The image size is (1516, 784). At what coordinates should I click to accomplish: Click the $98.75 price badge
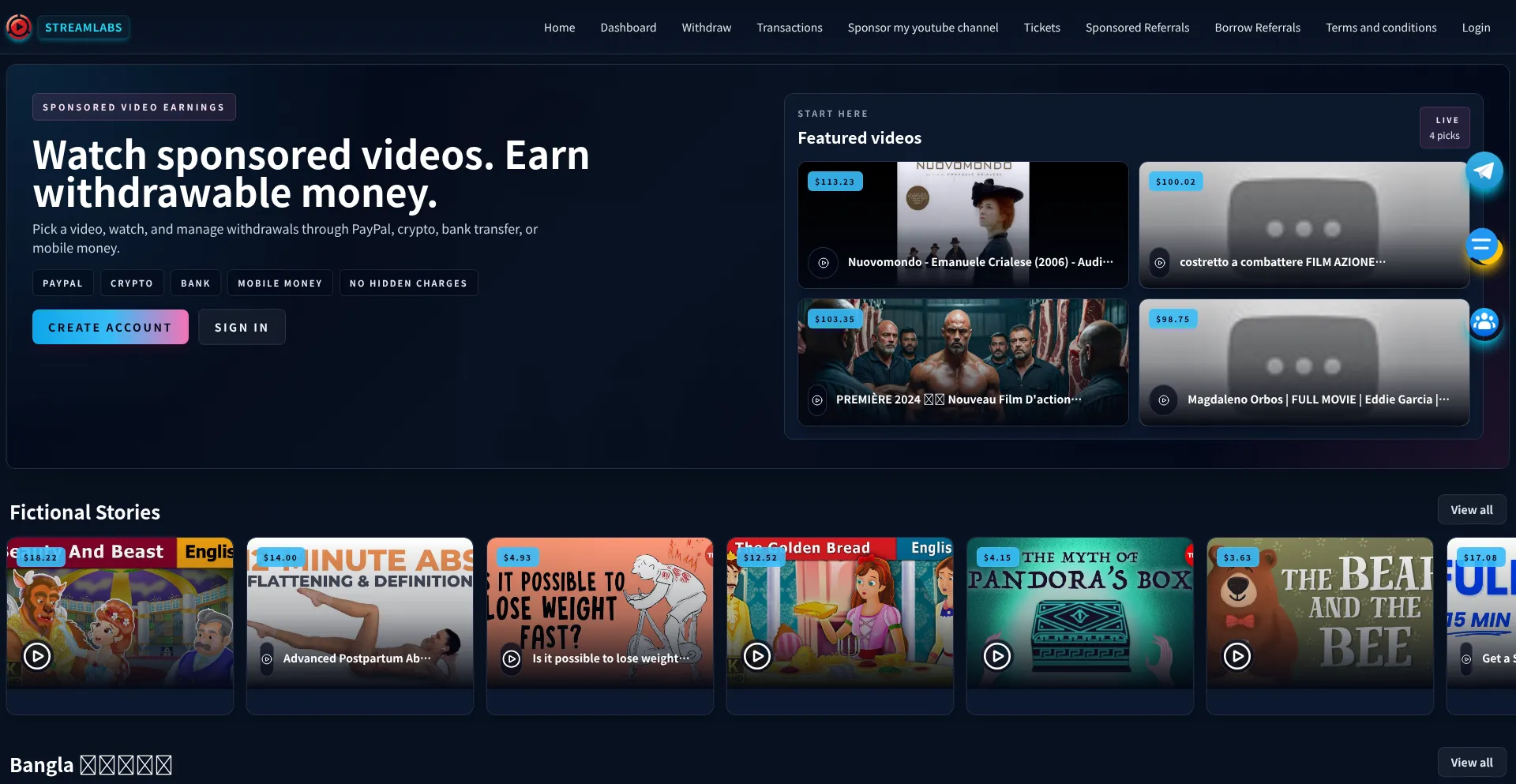pos(1173,319)
